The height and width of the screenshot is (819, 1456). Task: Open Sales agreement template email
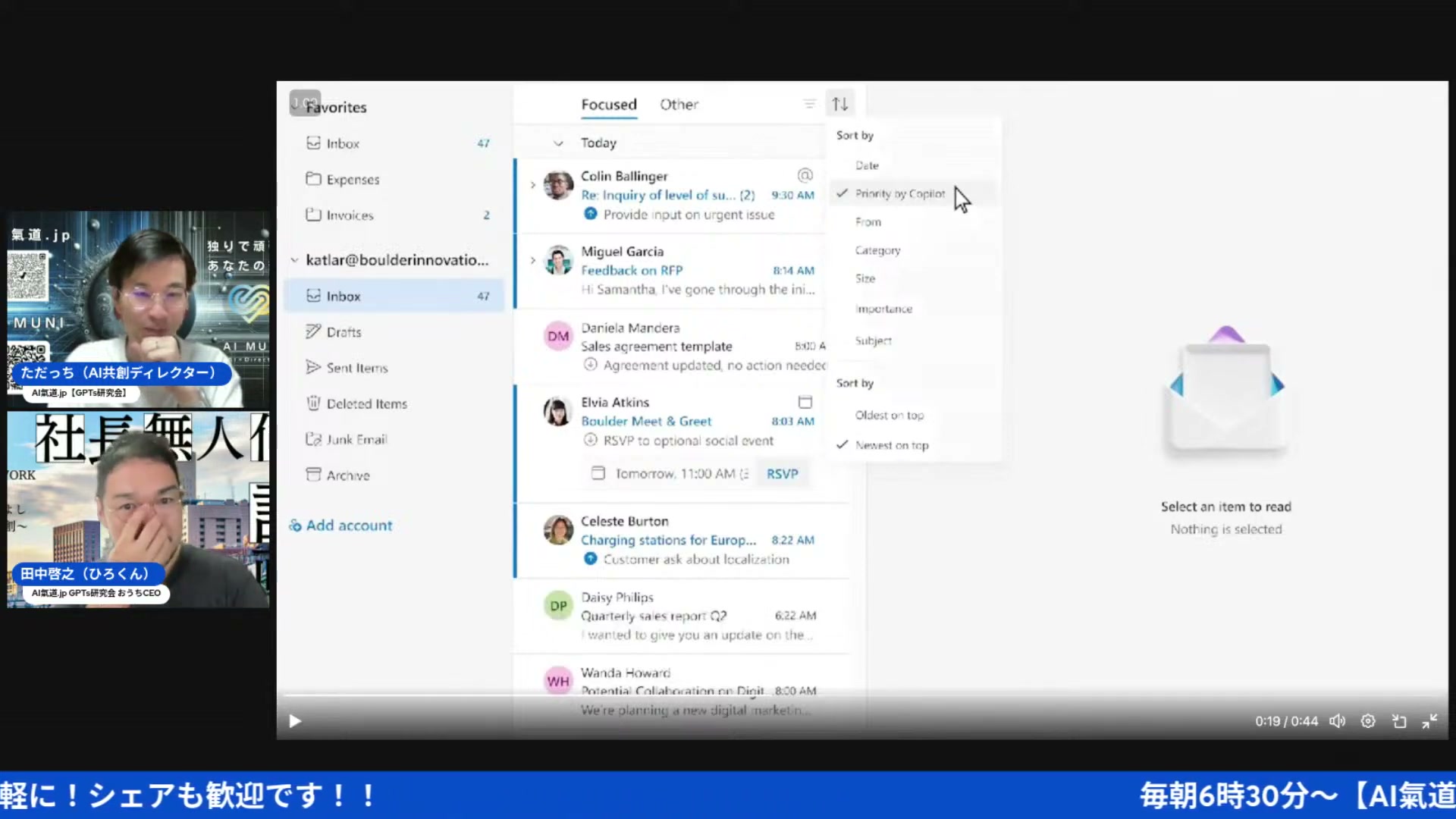pos(670,347)
